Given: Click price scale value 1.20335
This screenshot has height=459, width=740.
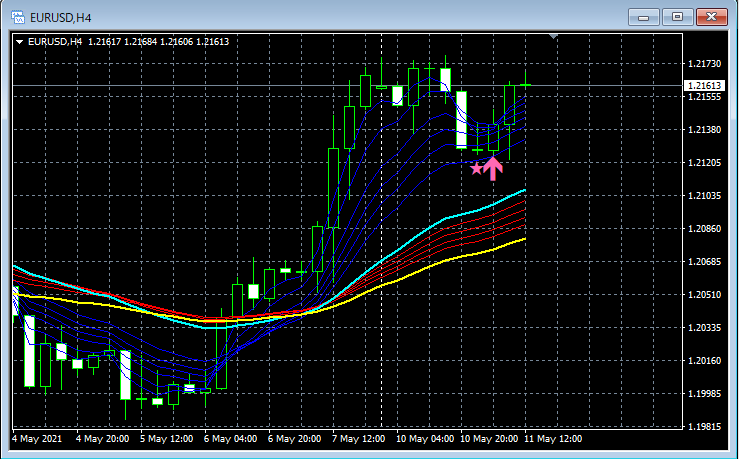Looking at the screenshot, I should coord(705,328).
